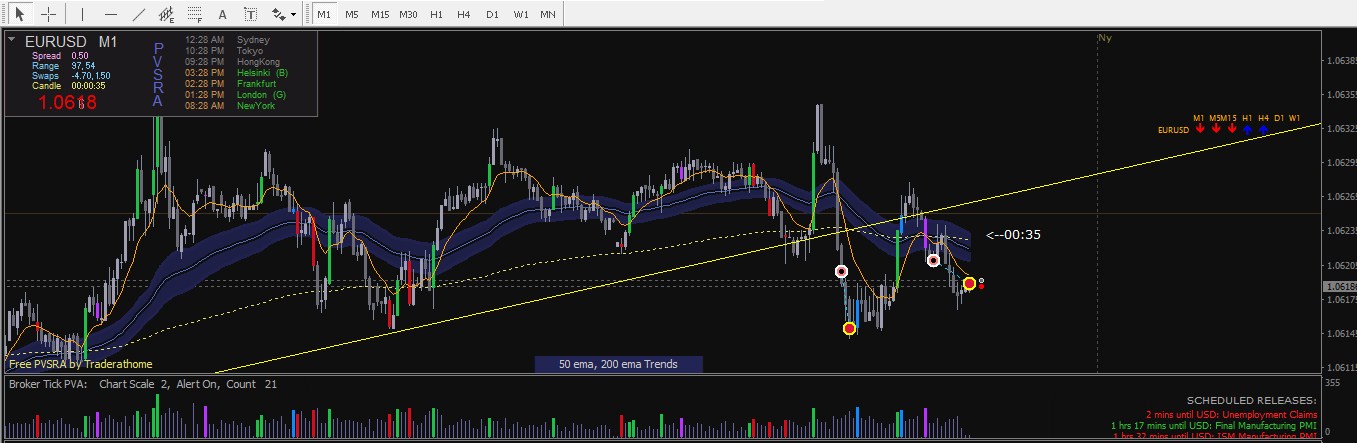The width and height of the screenshot is (1357, 443).
Task: Switch chart to M5 timeframe
Action: (x=352, y=15)
